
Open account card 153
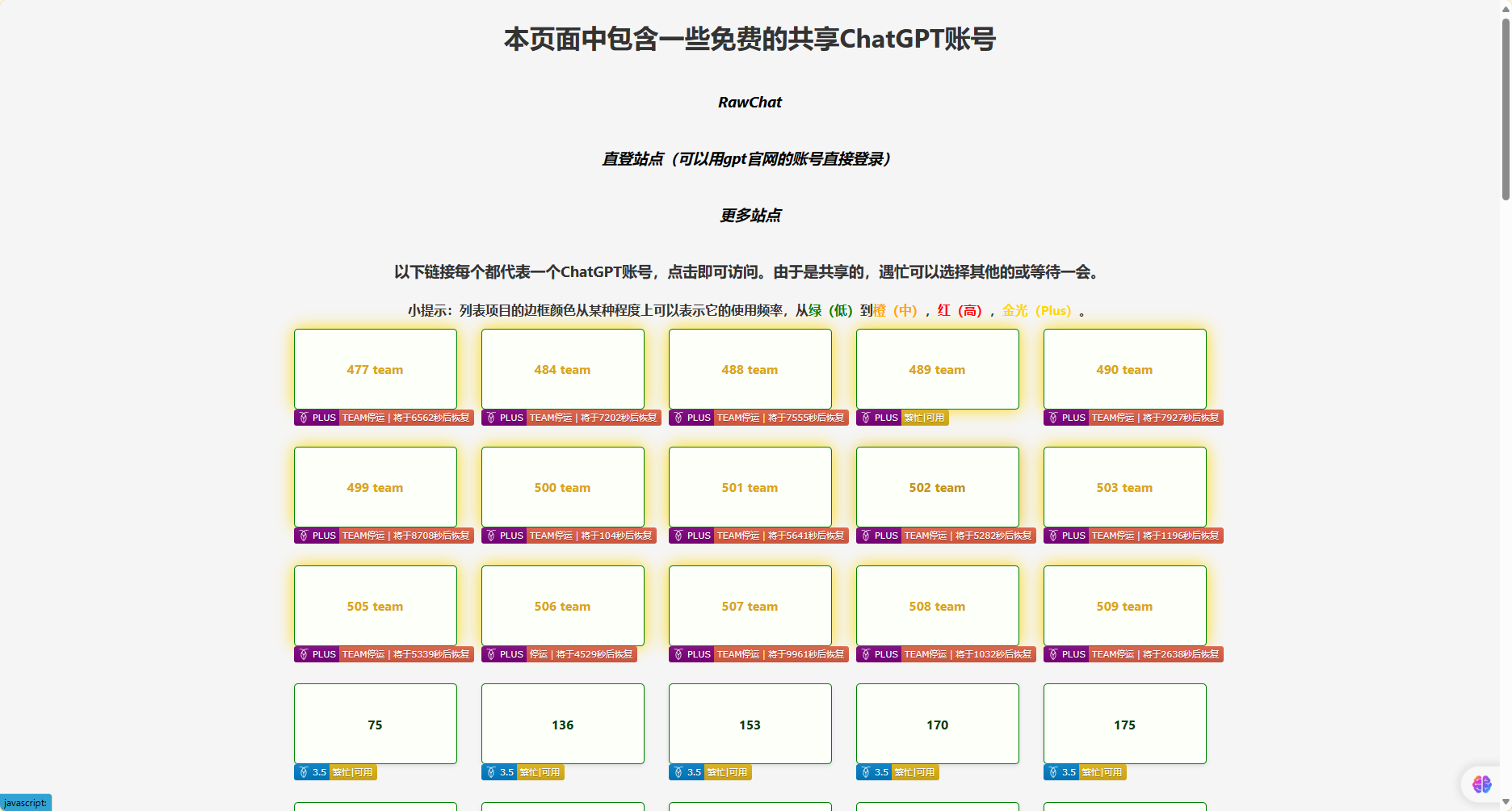pyautogui.click(x=750, y=724)
